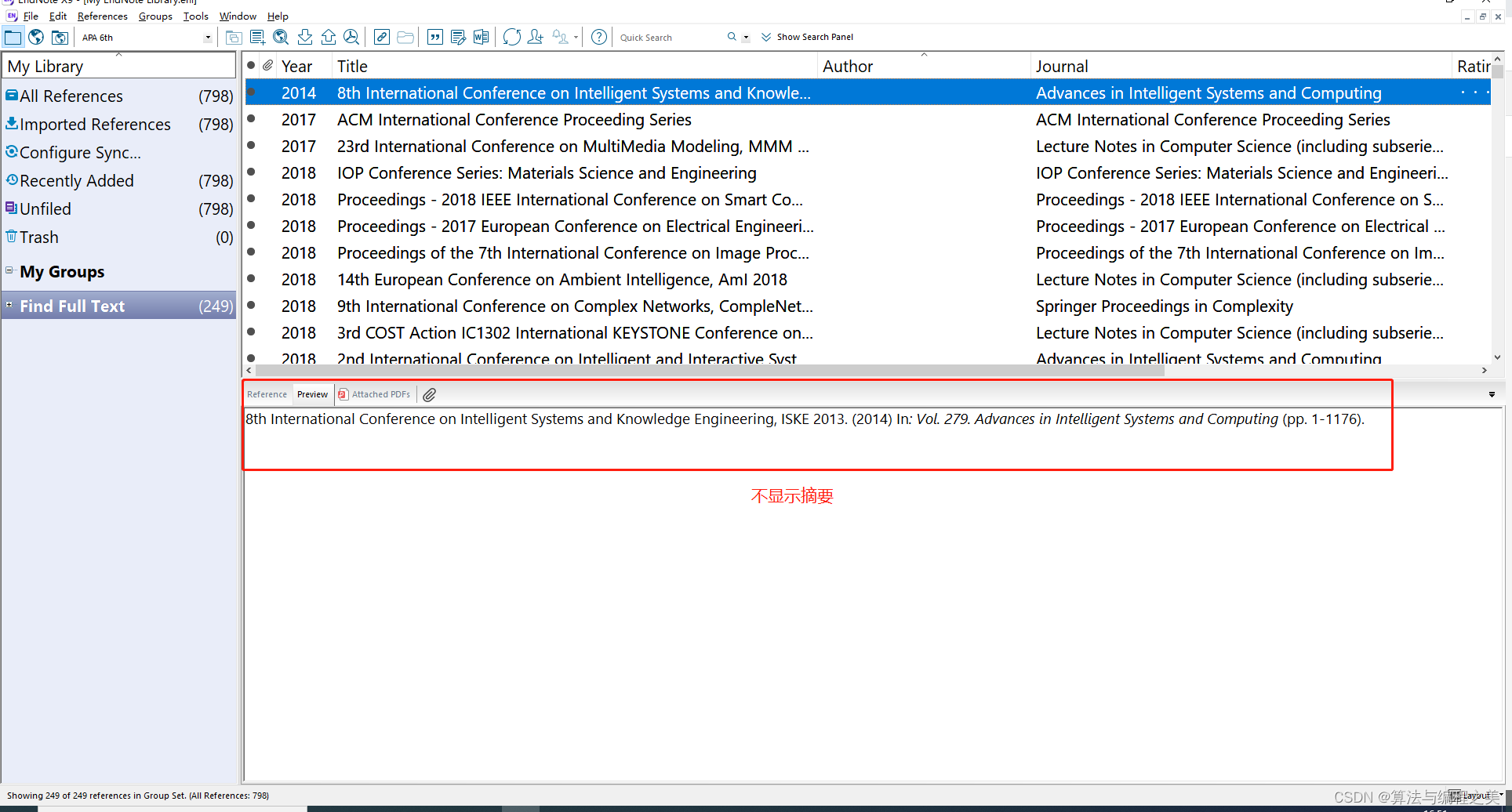
Task: Select 23rd International Conference on MultiMedia Modeling reference
Action: point(867,146)
